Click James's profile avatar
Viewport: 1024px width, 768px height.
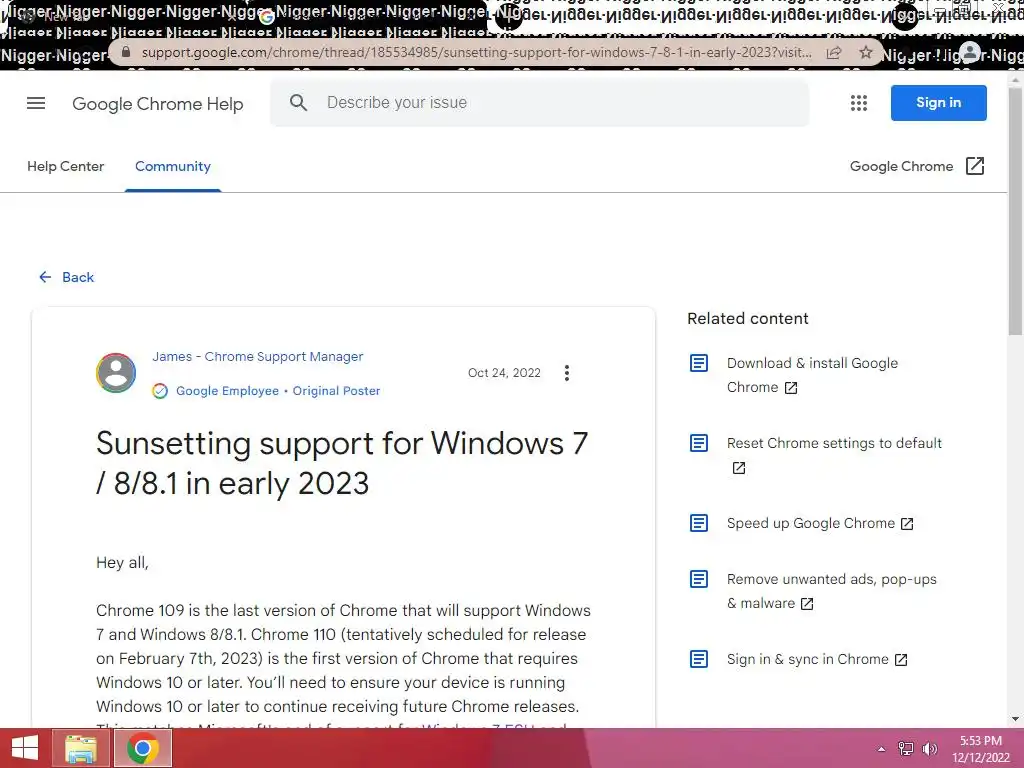click(116, 373)
